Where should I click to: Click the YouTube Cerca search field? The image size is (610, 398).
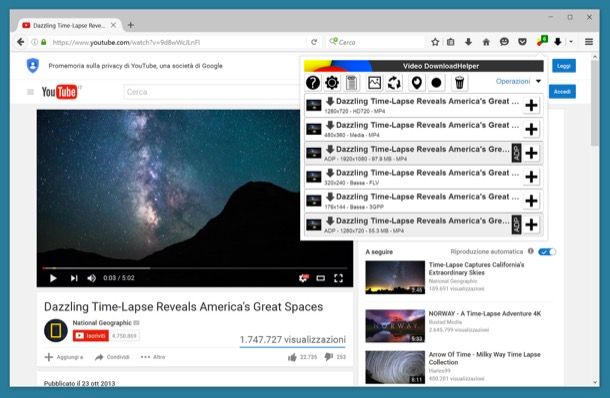212,92
